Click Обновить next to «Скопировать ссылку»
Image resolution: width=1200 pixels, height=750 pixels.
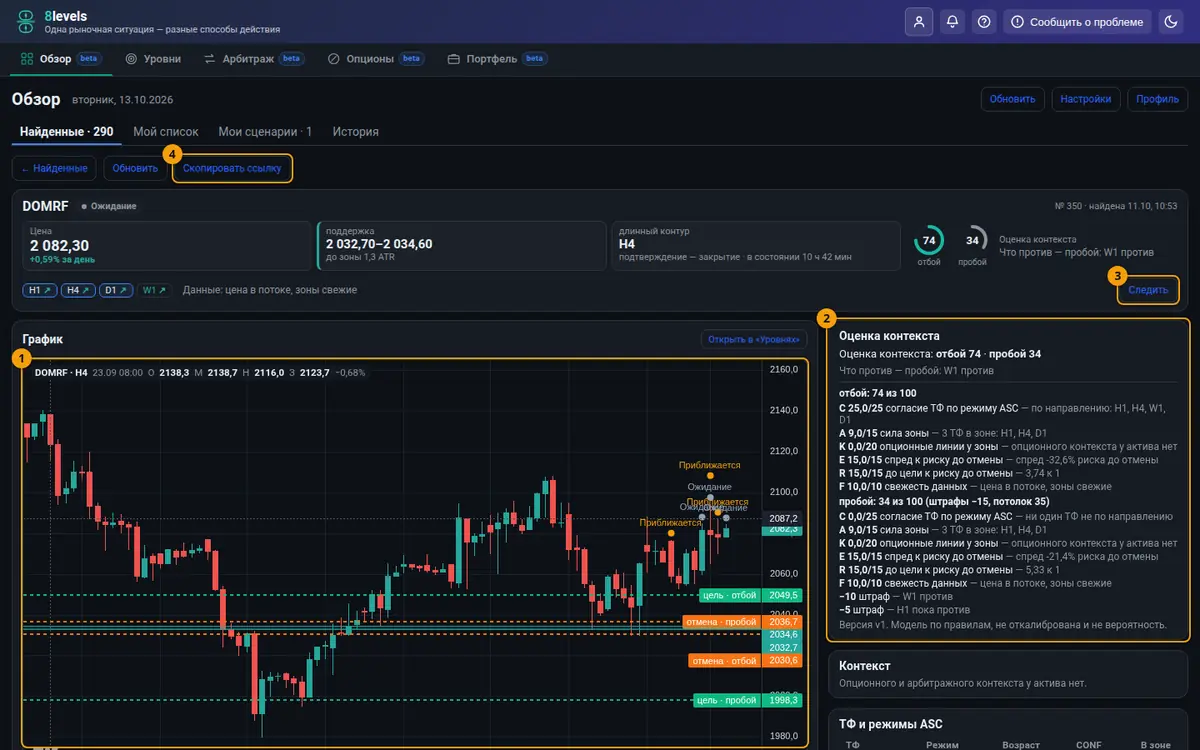[x=135, y=168]
